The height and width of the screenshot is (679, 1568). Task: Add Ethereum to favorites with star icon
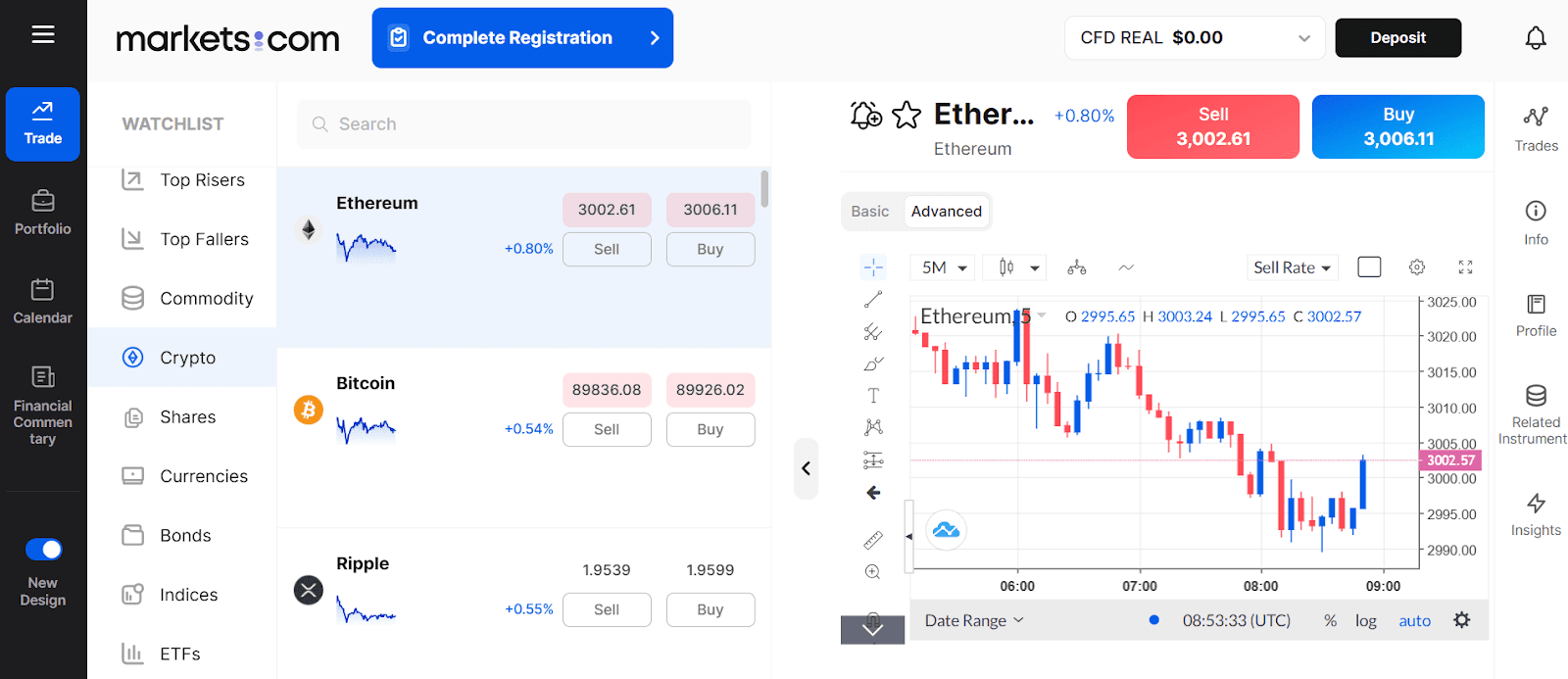coord(906,116)
